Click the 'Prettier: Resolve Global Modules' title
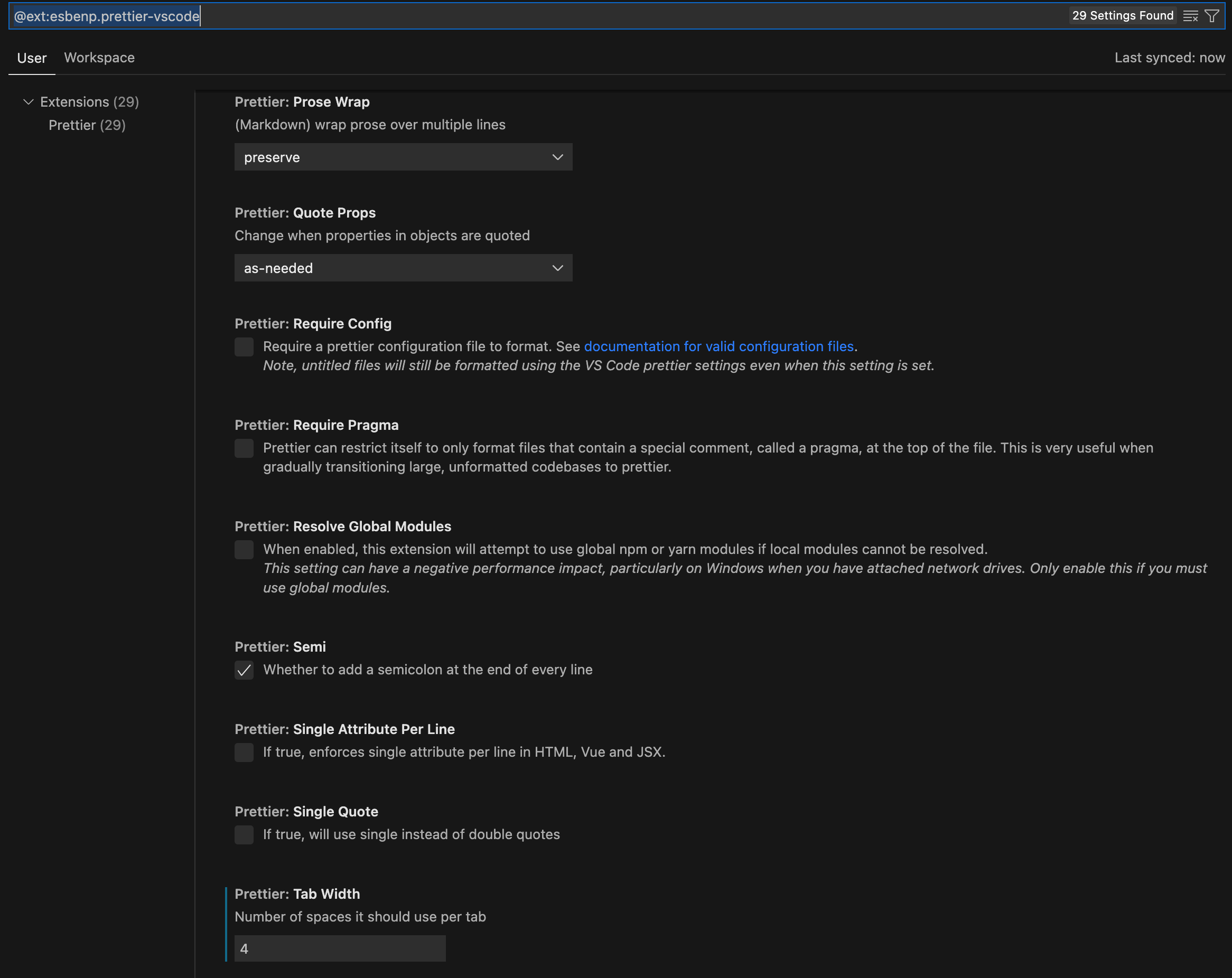 point(343,526)
